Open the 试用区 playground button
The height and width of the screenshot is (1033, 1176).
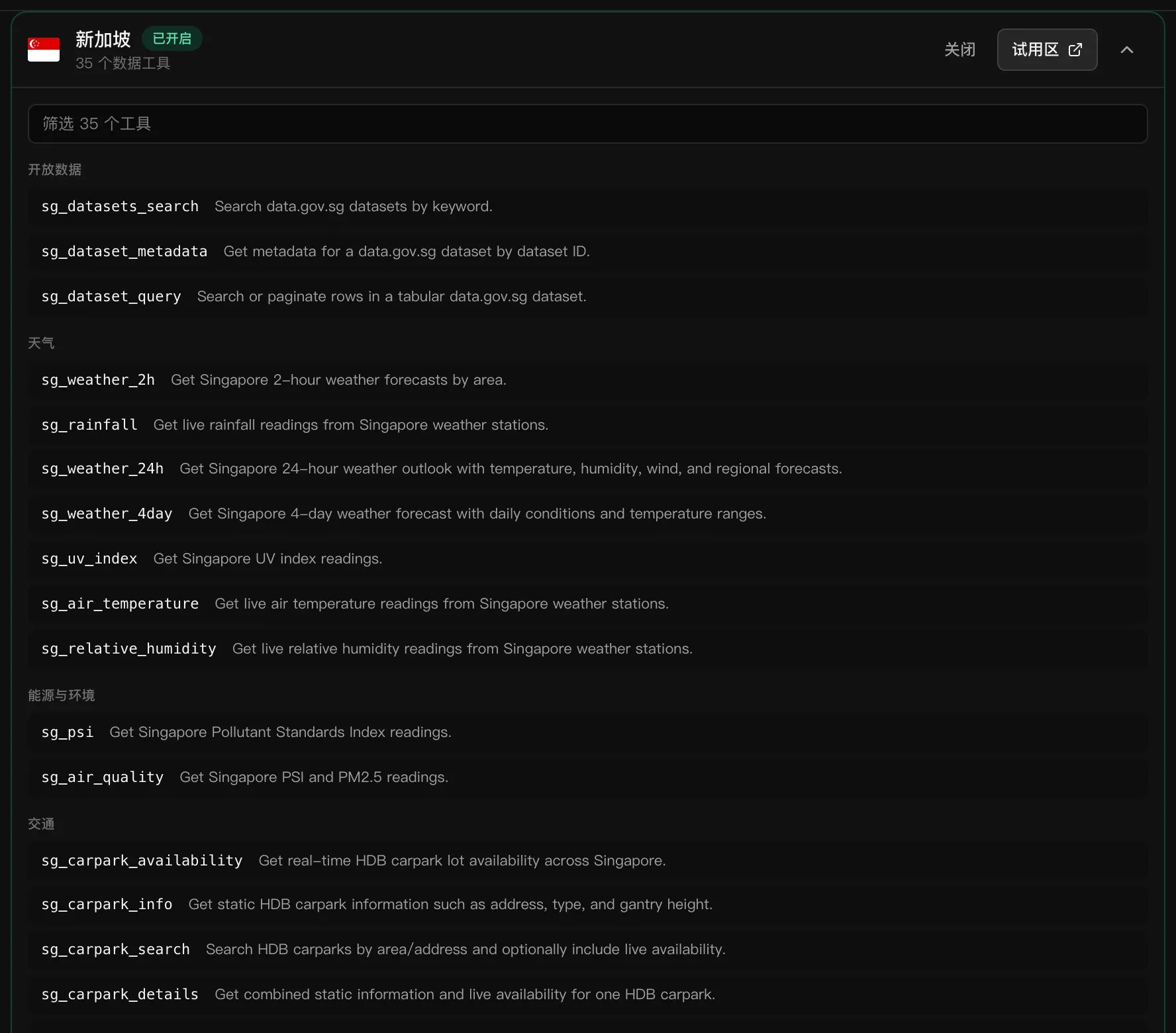[x=1047, y=50]
